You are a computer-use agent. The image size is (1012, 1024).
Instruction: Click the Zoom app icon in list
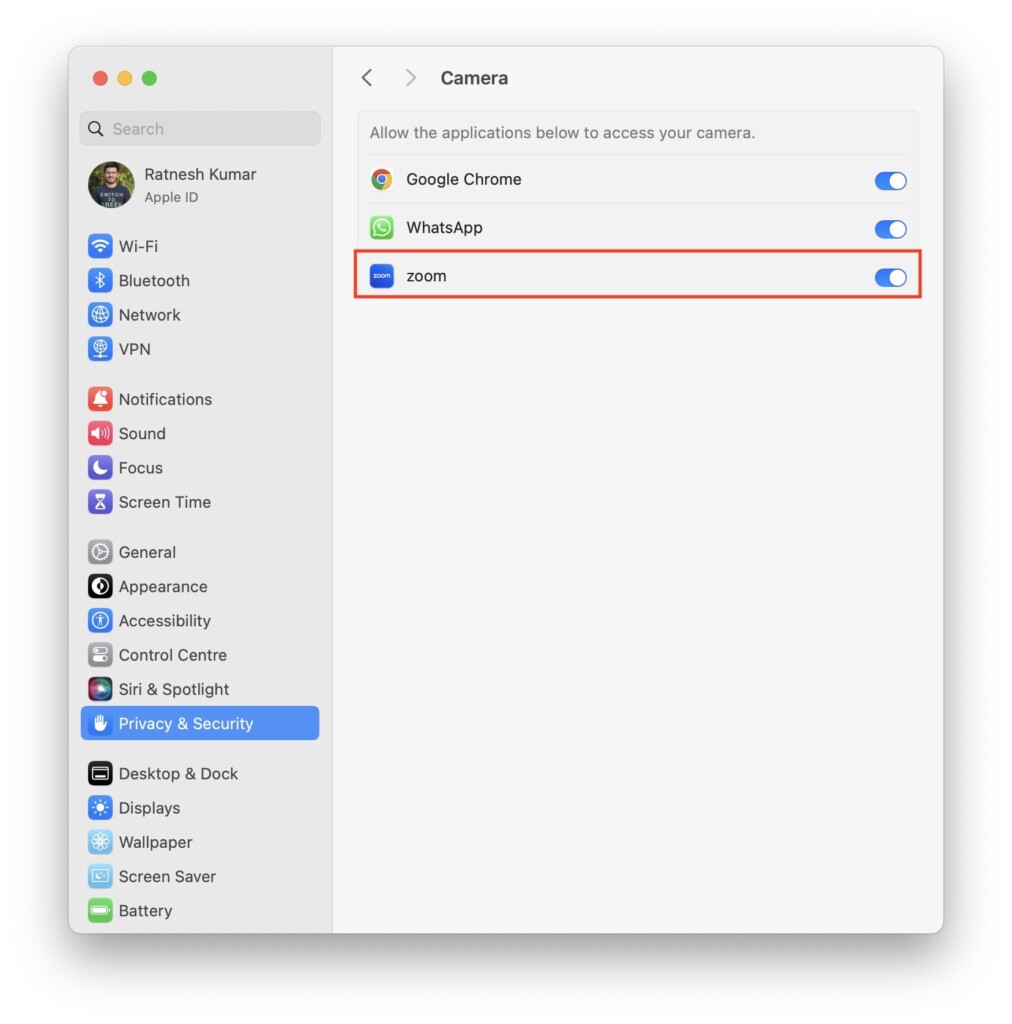coord(382,276)
